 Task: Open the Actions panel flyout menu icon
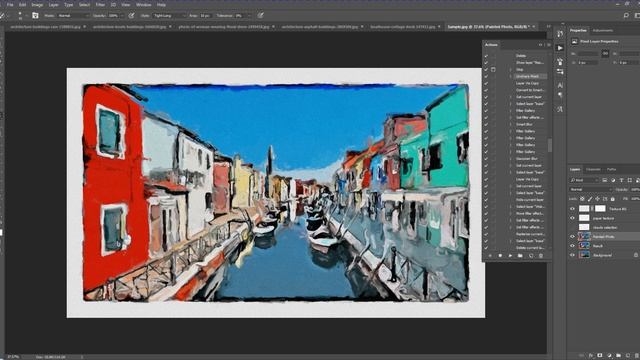point(549,45)
